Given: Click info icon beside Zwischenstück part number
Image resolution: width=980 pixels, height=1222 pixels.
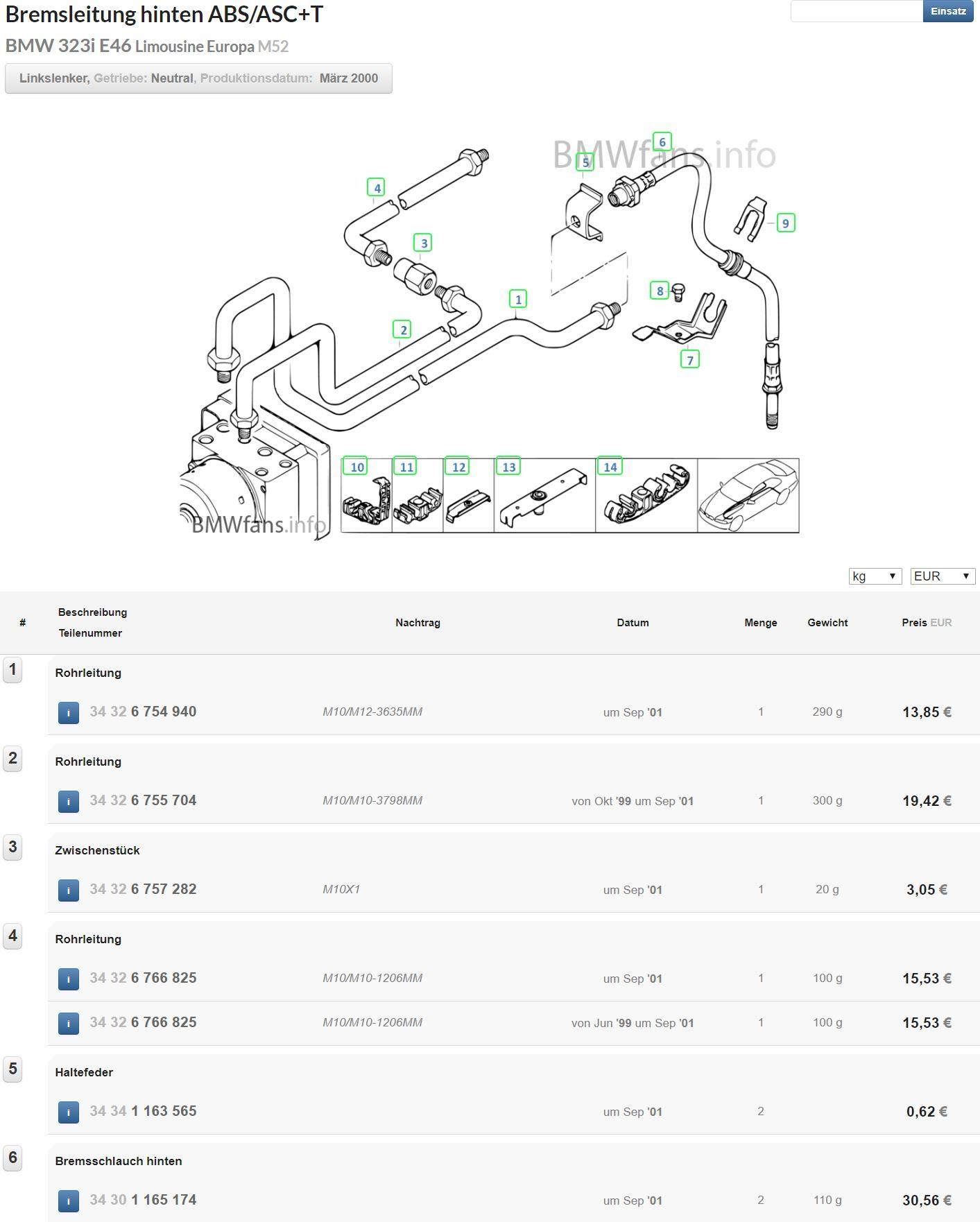Looking at the screenshot, I should pos(68,890).
